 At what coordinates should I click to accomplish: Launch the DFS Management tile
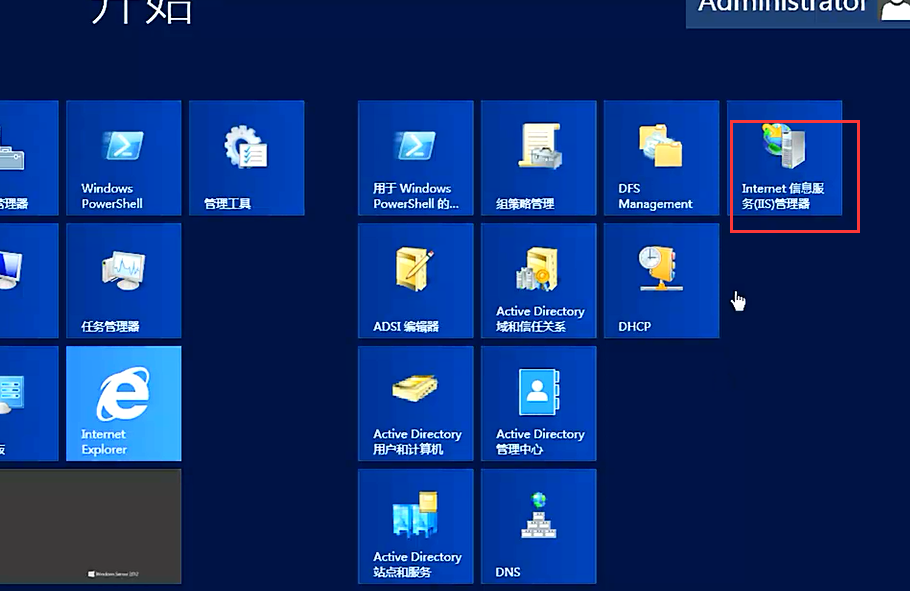click(x=662, y=158)
